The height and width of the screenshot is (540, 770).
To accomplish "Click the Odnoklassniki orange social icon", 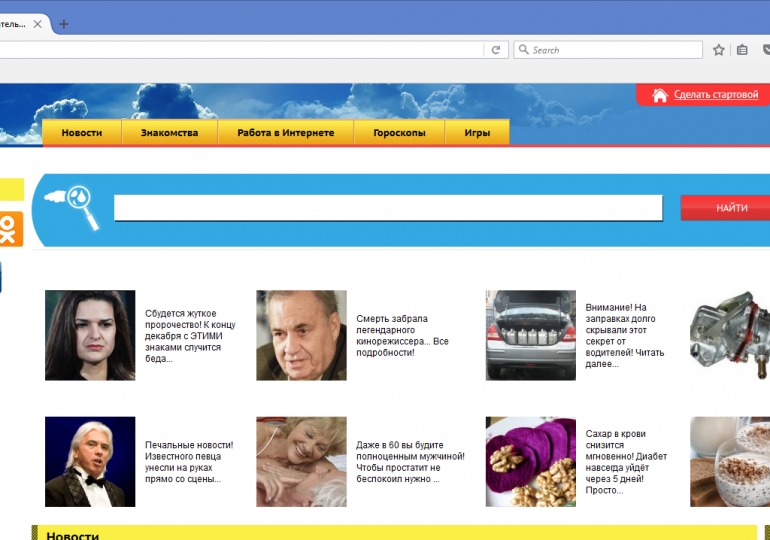I will pos(9,229).
